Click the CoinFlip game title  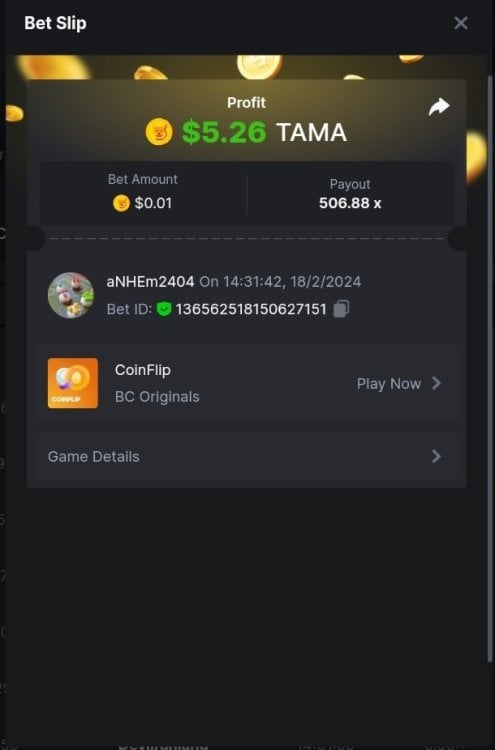point(143,370)
